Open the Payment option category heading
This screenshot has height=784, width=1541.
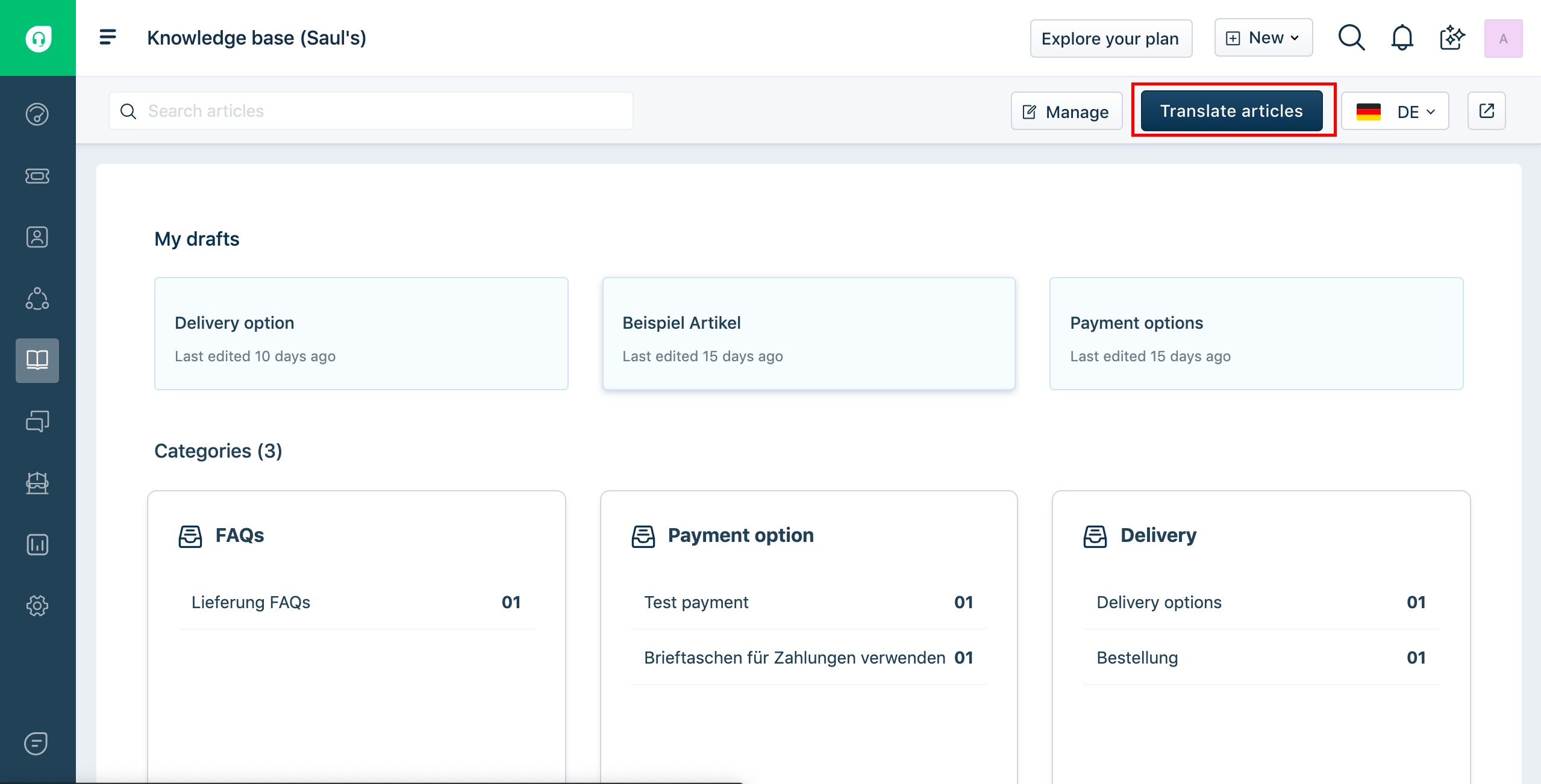[x=740, y=535]
